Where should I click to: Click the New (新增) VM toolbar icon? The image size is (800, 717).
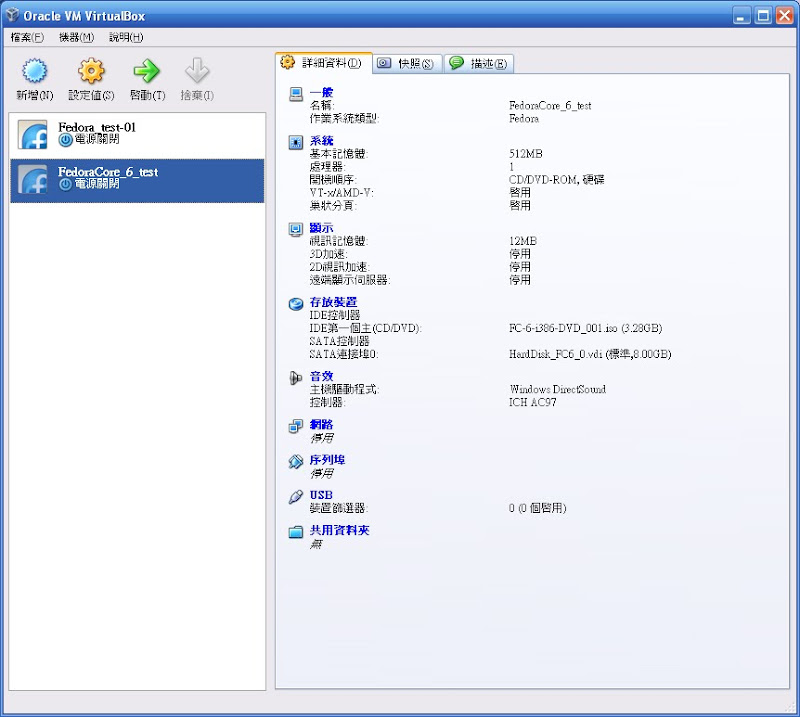[34, 70]
